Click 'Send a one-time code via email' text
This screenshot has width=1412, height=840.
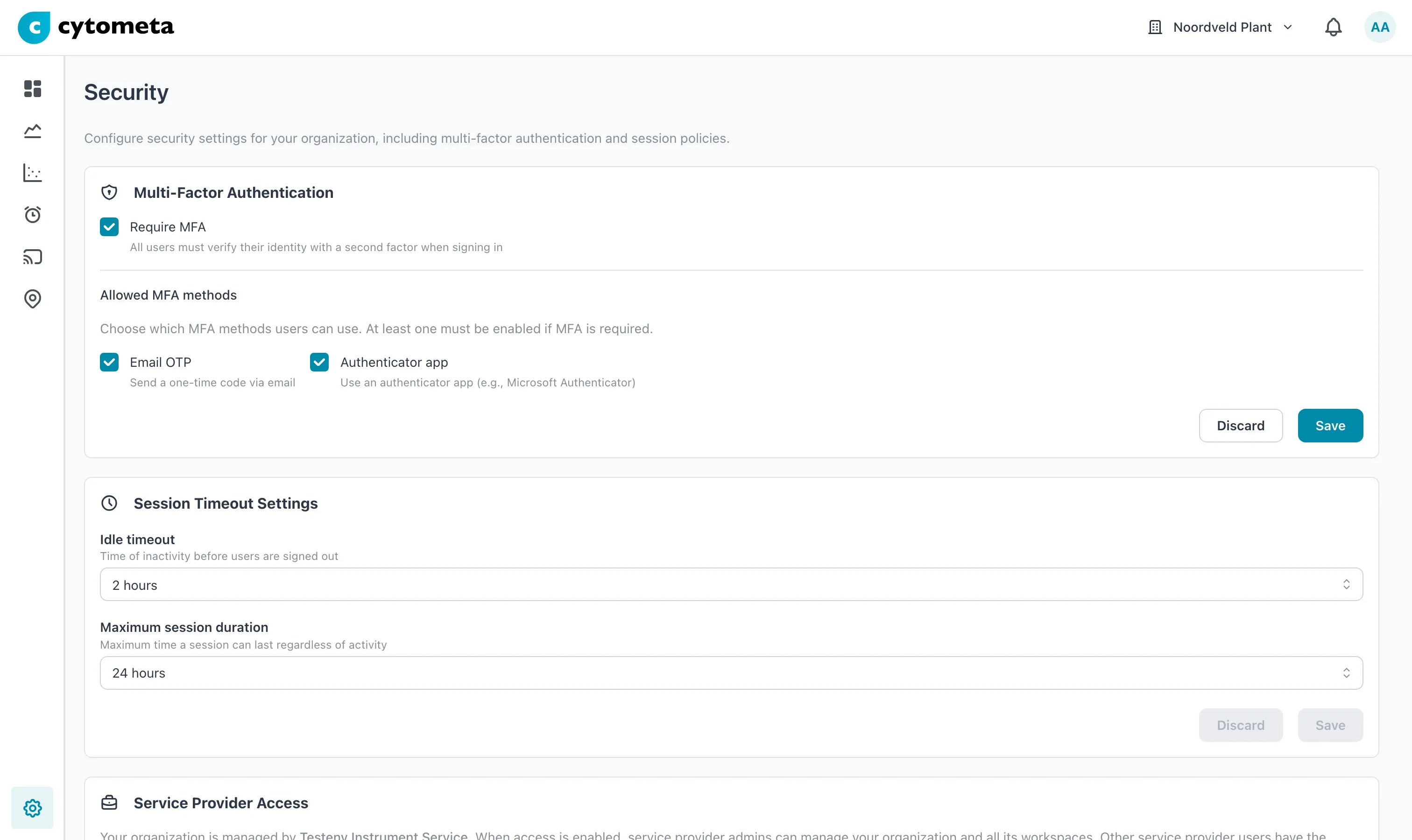click(x=212, y=383)
